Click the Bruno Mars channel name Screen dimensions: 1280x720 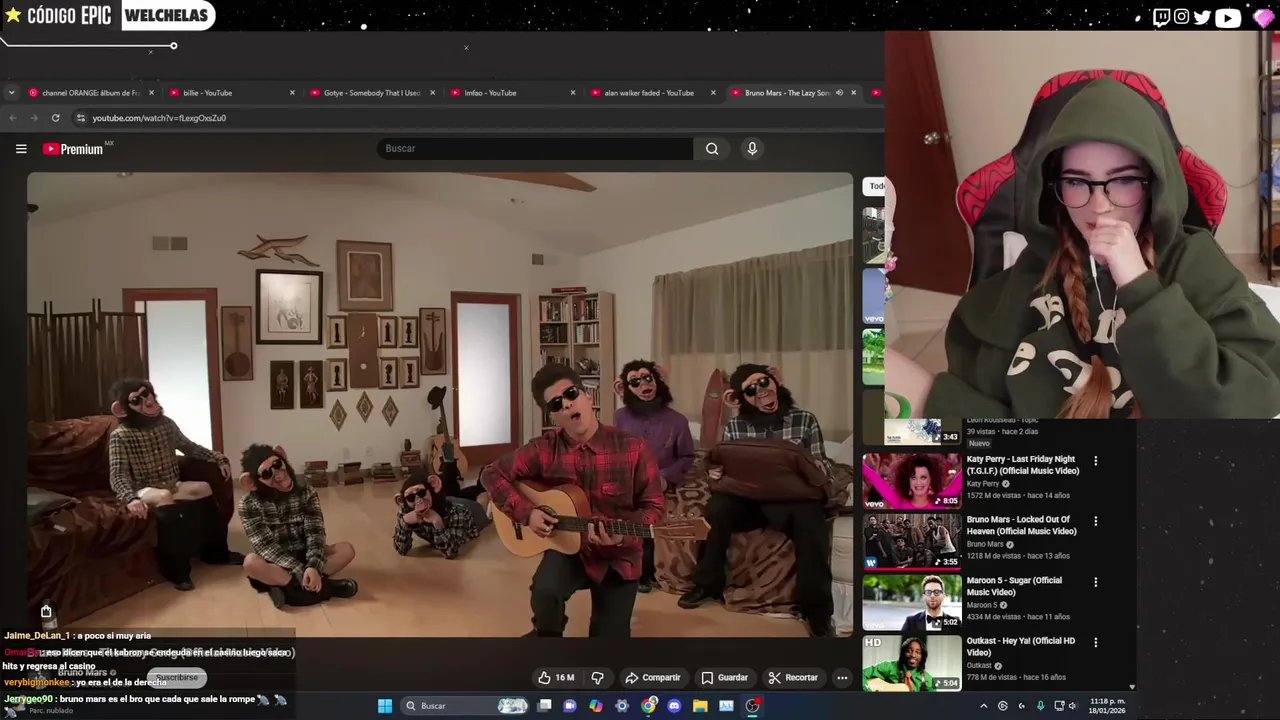82,672
